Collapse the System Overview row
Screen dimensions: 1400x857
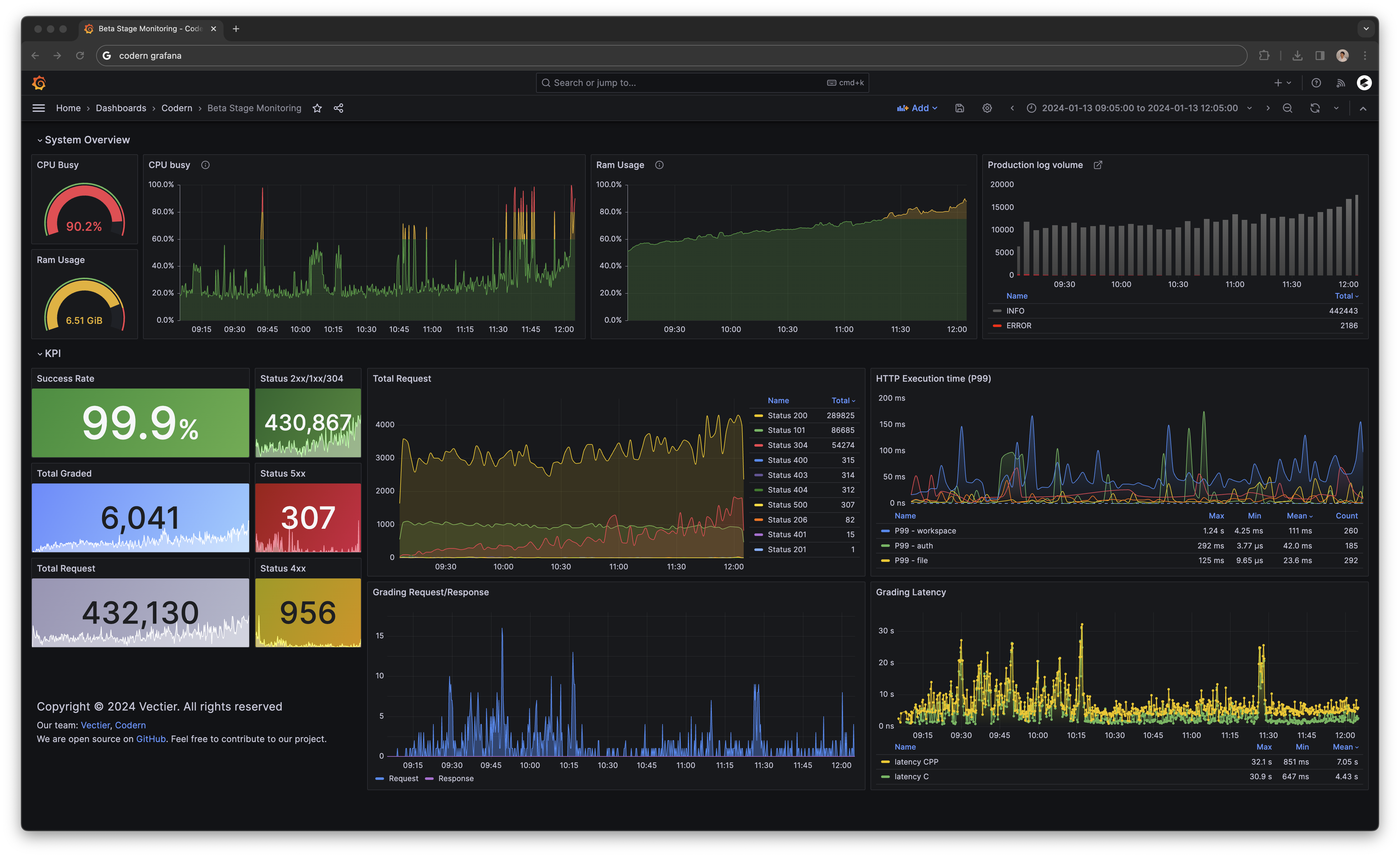click(x=86, y=140)
